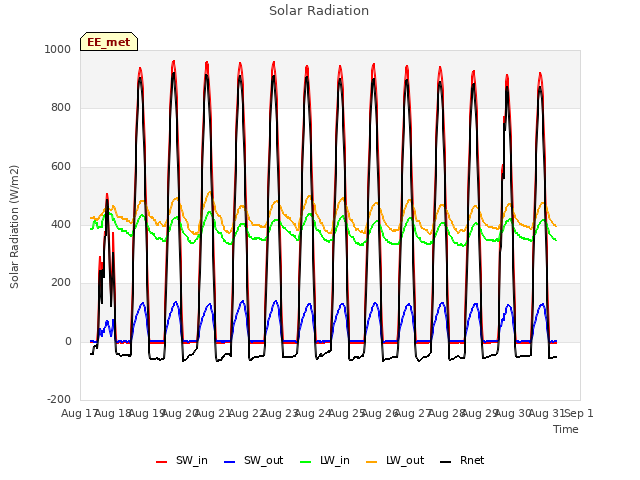Click the Aug 24 x-axis label
This screenshot has width=640, height=480.
coord(312,413)
